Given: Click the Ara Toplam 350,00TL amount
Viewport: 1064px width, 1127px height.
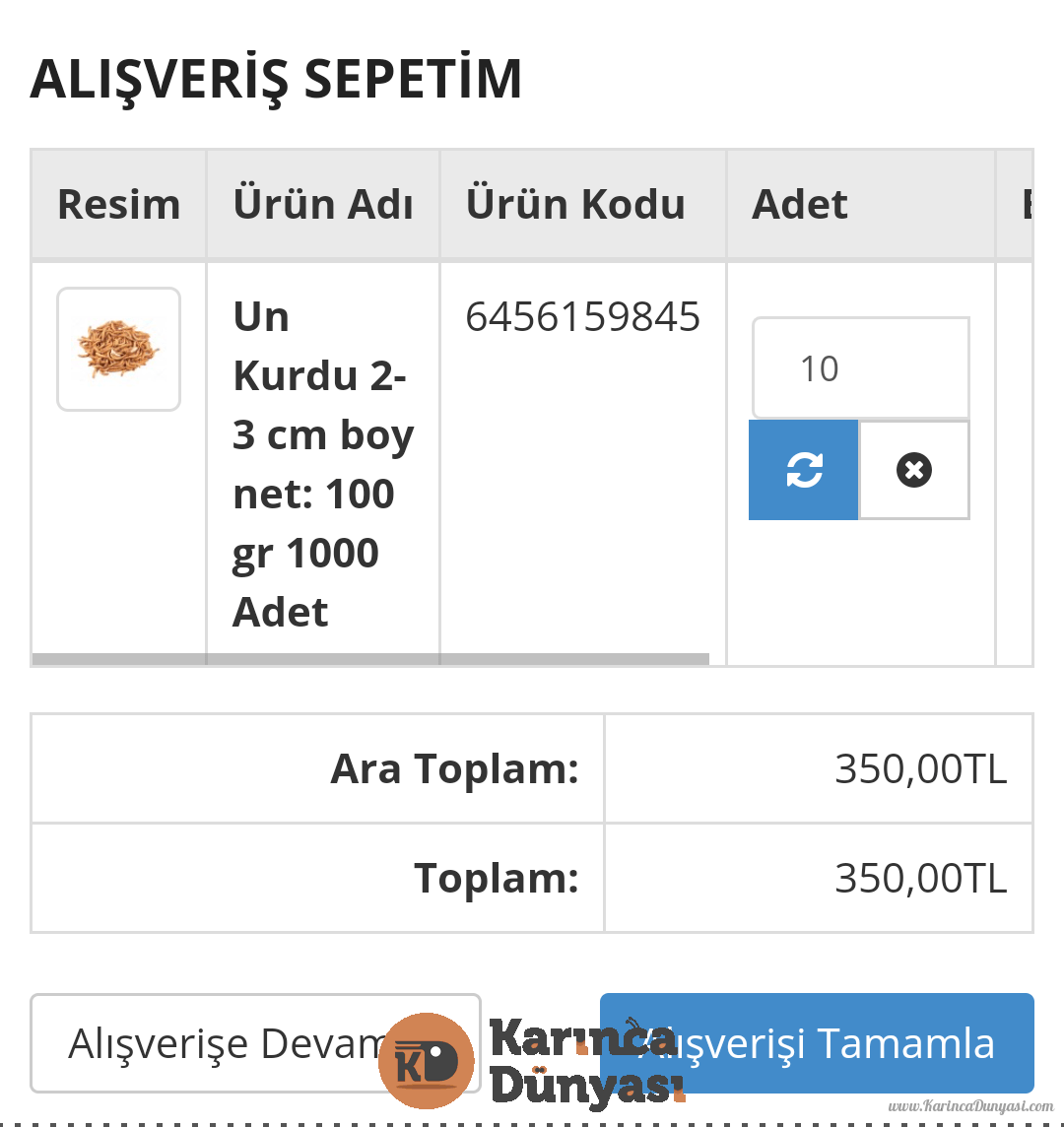Looking at the screenshot, I should [921, 768].
